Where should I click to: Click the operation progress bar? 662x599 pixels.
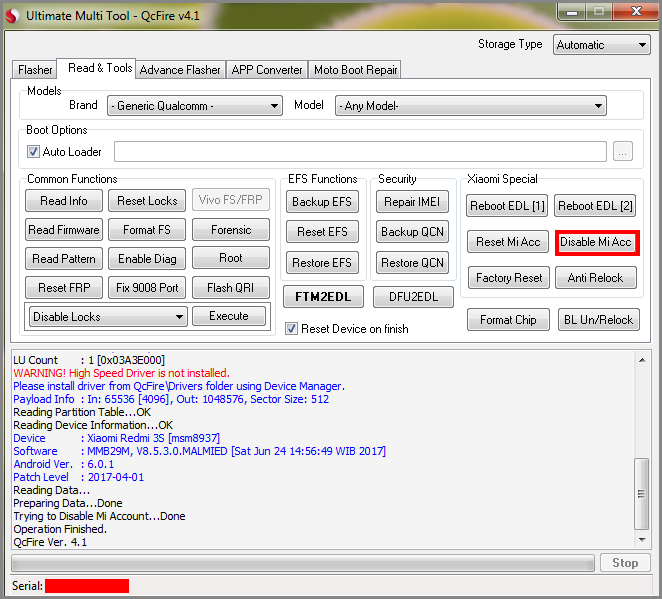303,563
